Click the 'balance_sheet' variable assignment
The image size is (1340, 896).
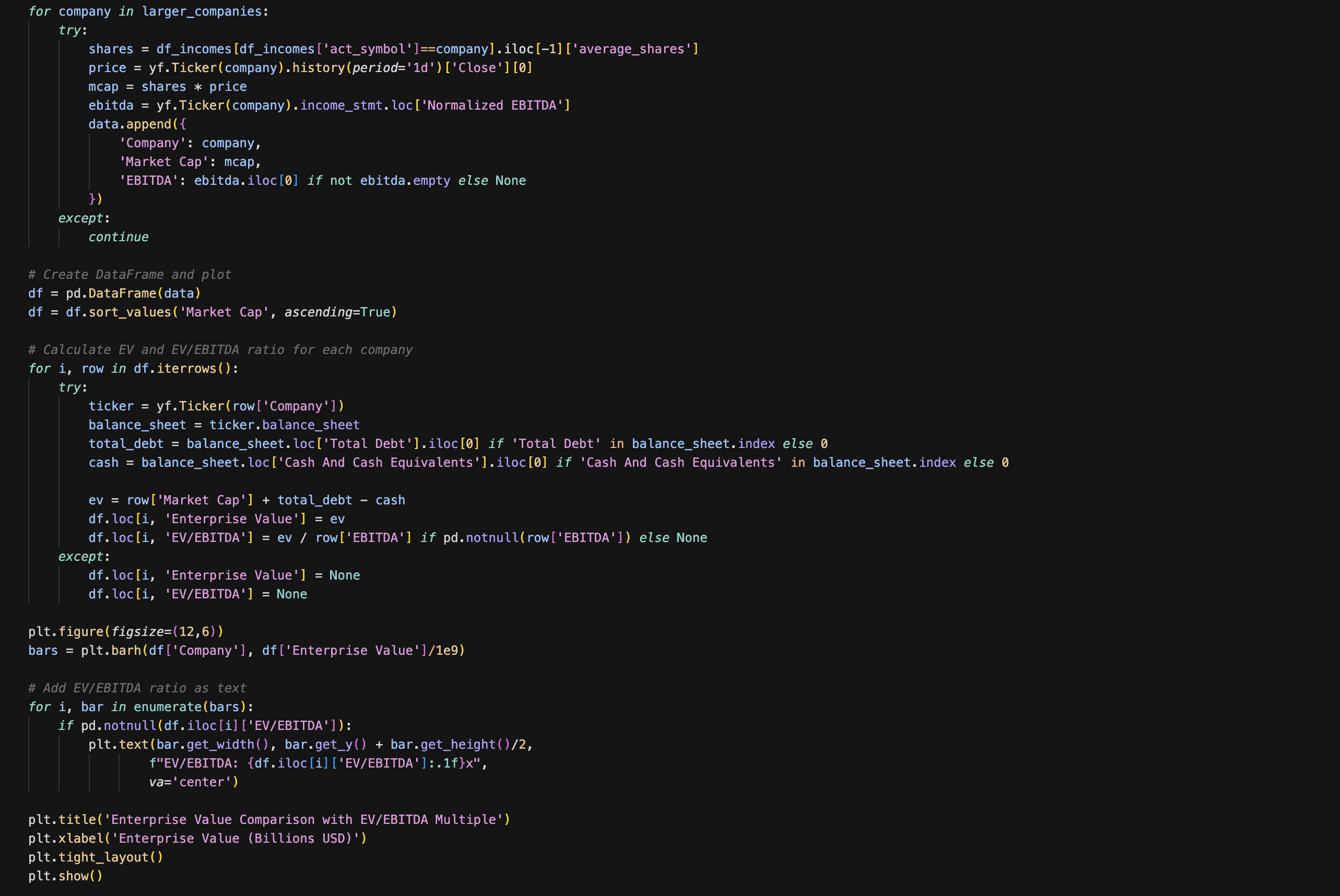137,425
